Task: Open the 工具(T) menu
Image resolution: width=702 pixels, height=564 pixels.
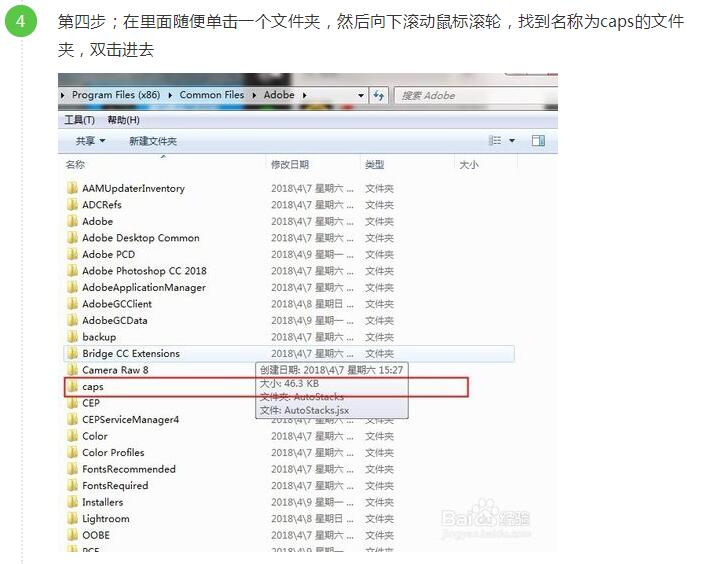Action: tap(79, 120)
